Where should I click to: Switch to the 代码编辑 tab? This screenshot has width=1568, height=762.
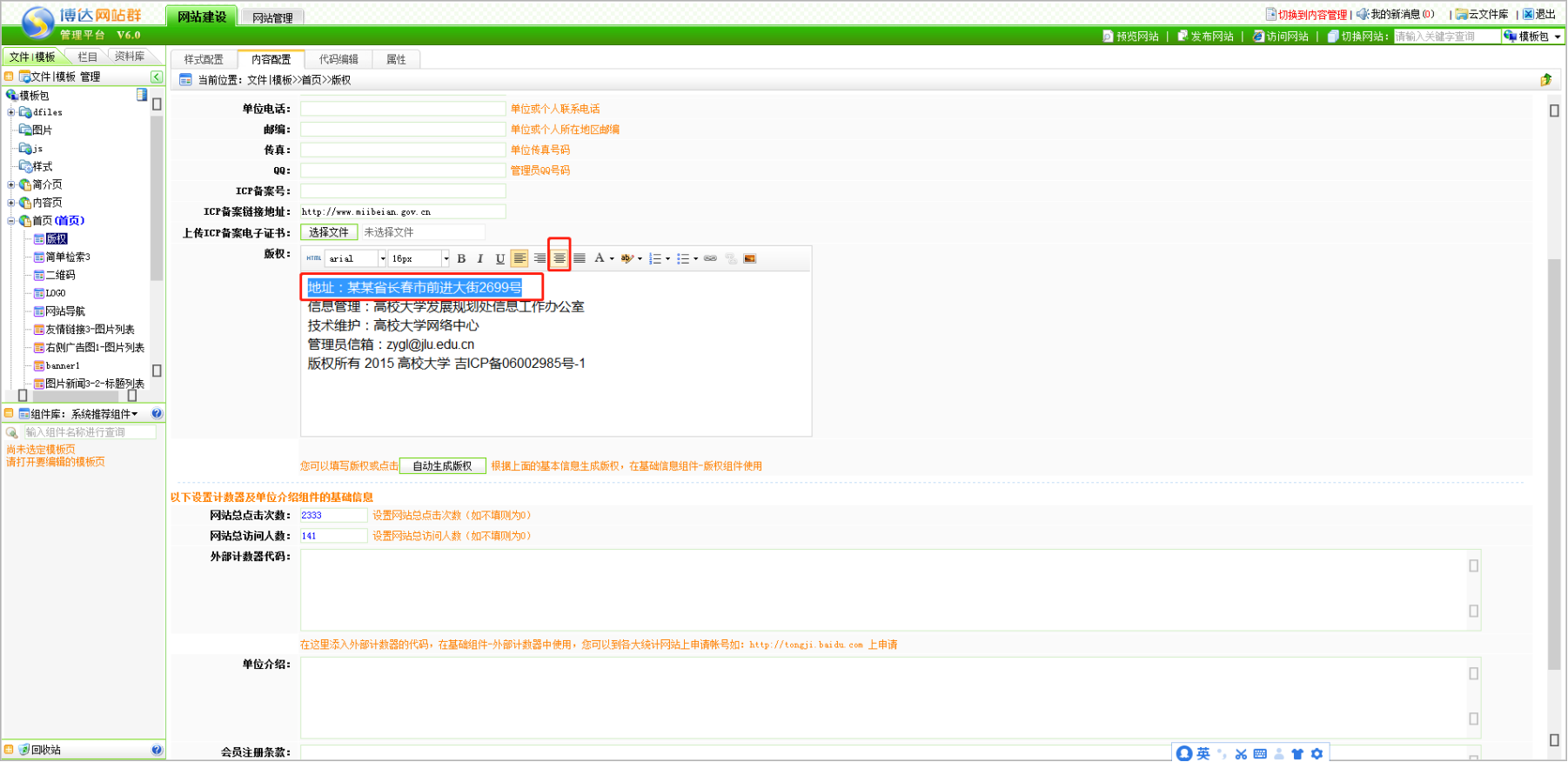(338, 59)
